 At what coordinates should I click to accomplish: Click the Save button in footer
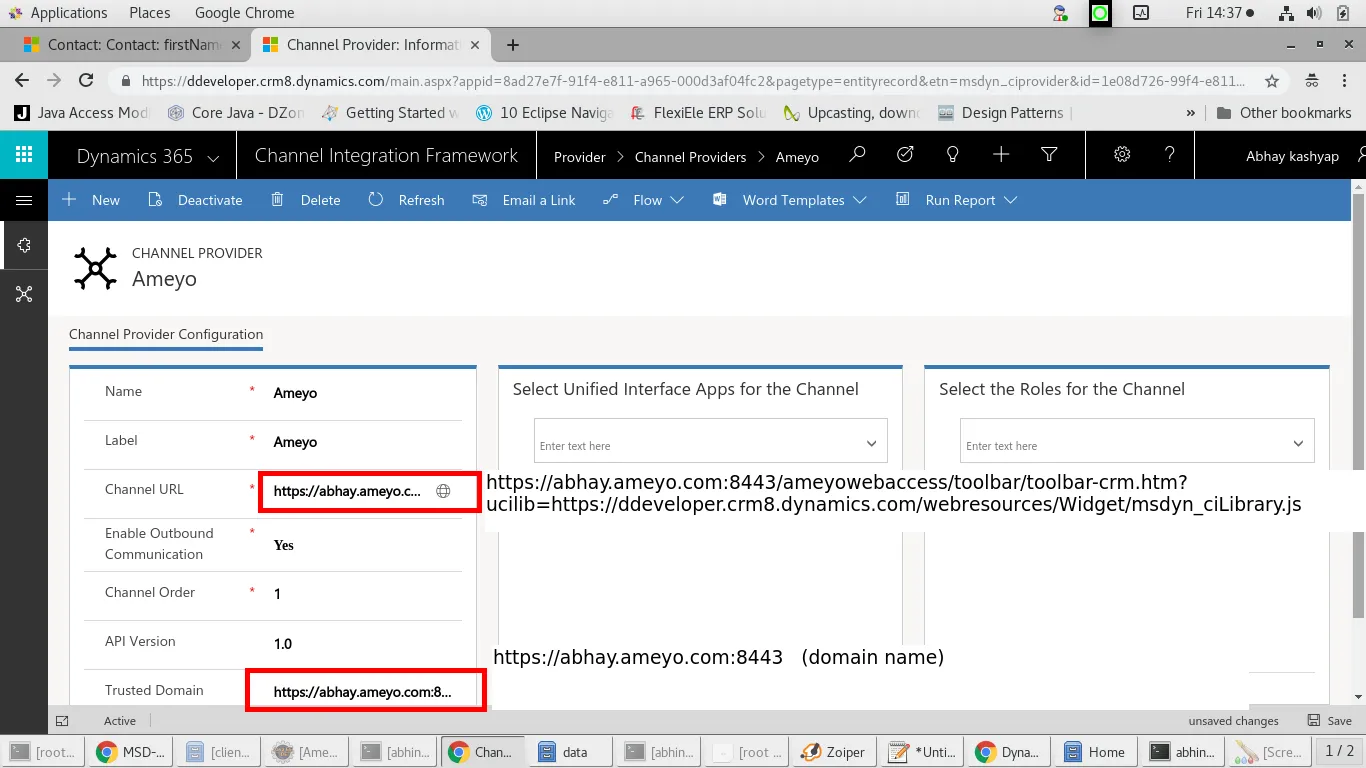click(x=1330, y=720)
